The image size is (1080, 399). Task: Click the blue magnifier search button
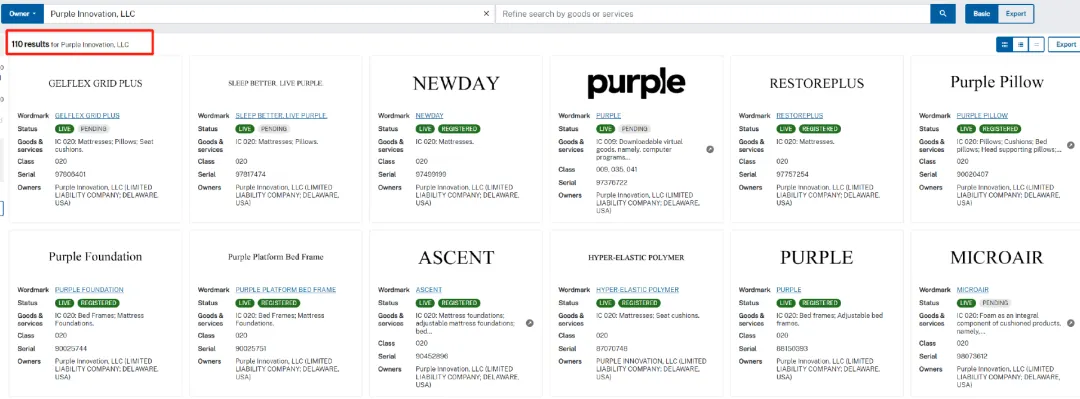pyautogui.click(x=942, y=14)
